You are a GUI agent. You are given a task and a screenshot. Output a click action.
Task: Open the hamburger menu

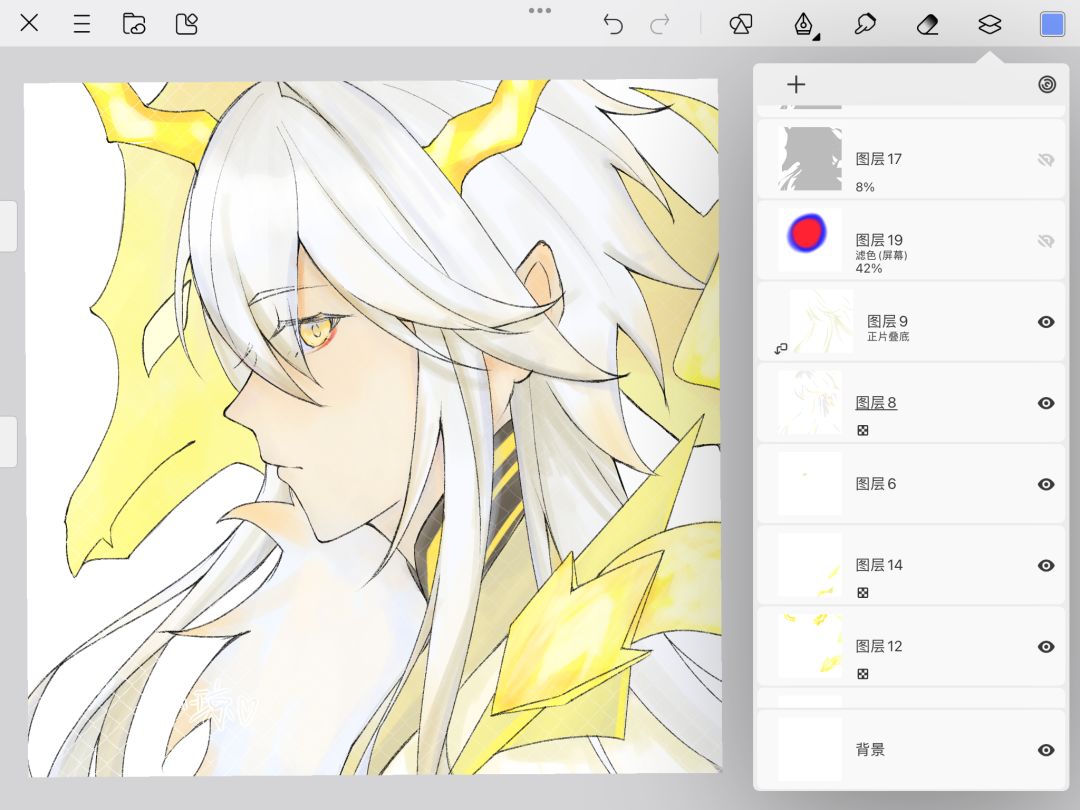(81, 24)
